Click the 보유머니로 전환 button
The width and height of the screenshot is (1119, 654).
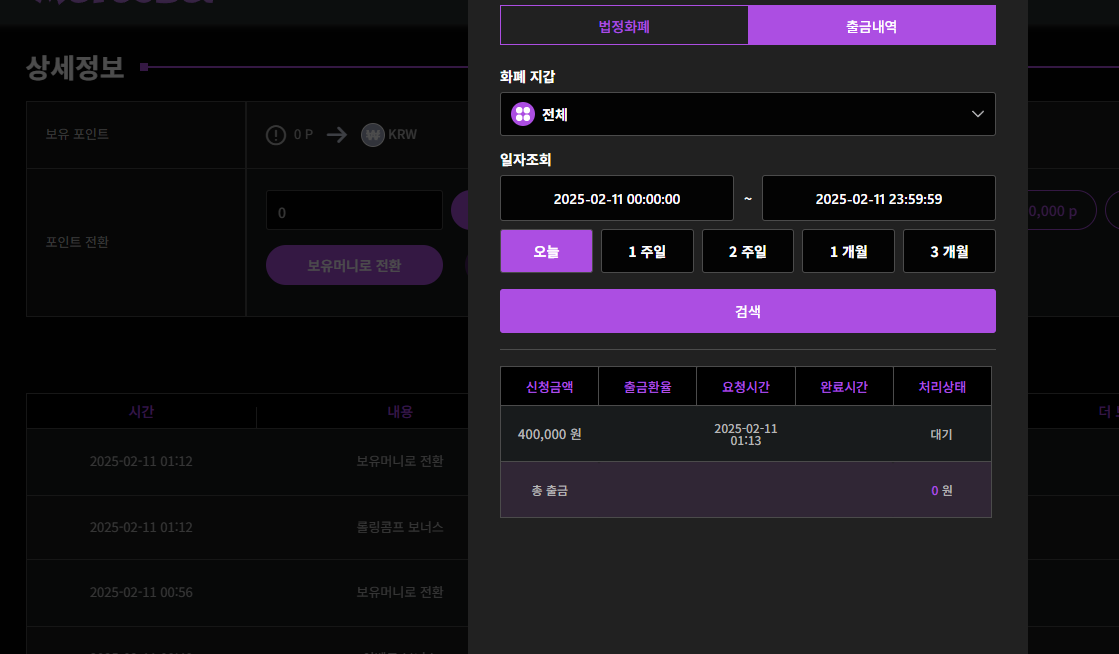click(354, 265)
